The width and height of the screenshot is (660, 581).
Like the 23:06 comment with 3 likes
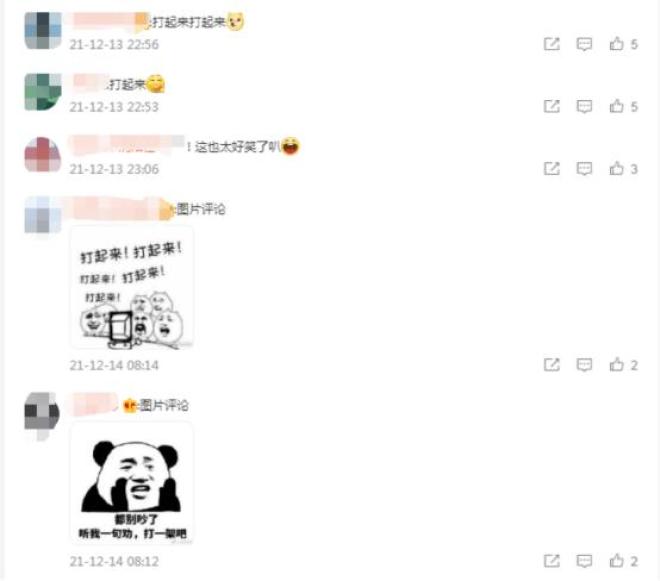[617, 168]
